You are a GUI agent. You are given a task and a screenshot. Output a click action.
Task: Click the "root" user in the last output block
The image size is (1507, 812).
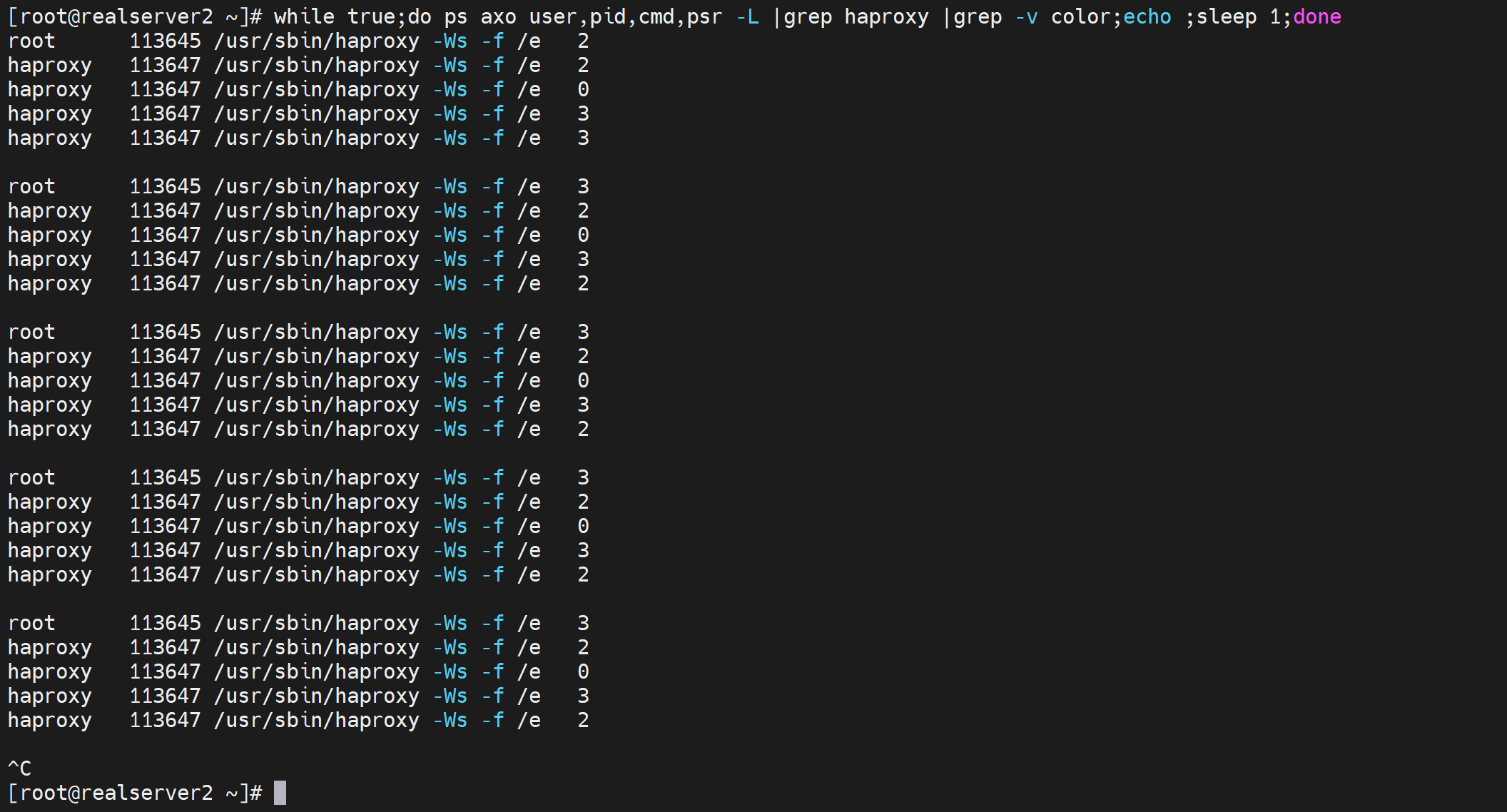[x=31, y=623]
